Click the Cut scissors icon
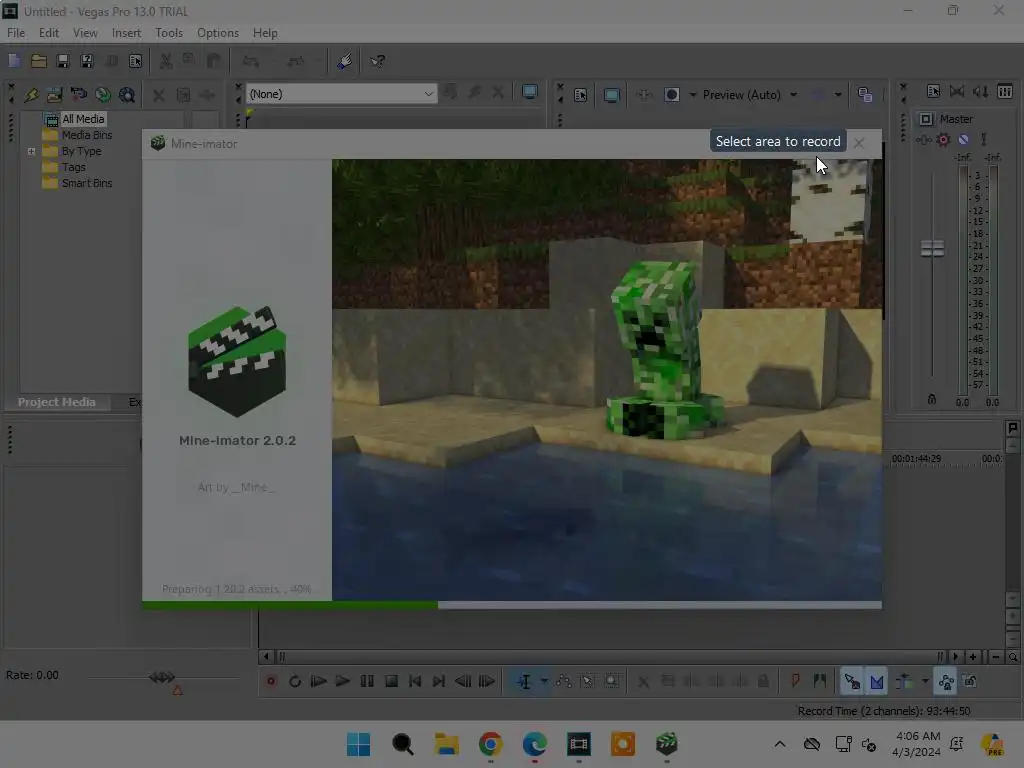Screen dimensions: 1024x768 pos(166,61)
